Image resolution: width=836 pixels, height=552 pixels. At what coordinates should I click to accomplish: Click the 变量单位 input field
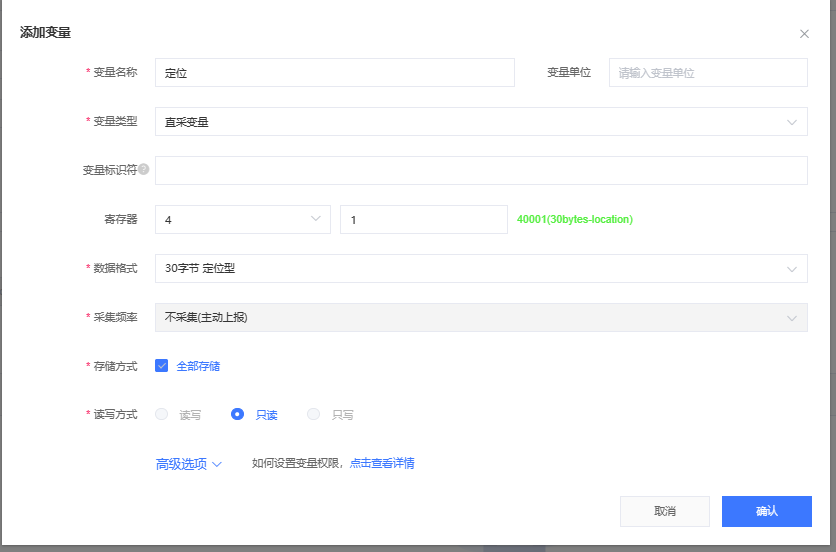tap(707, 73)
